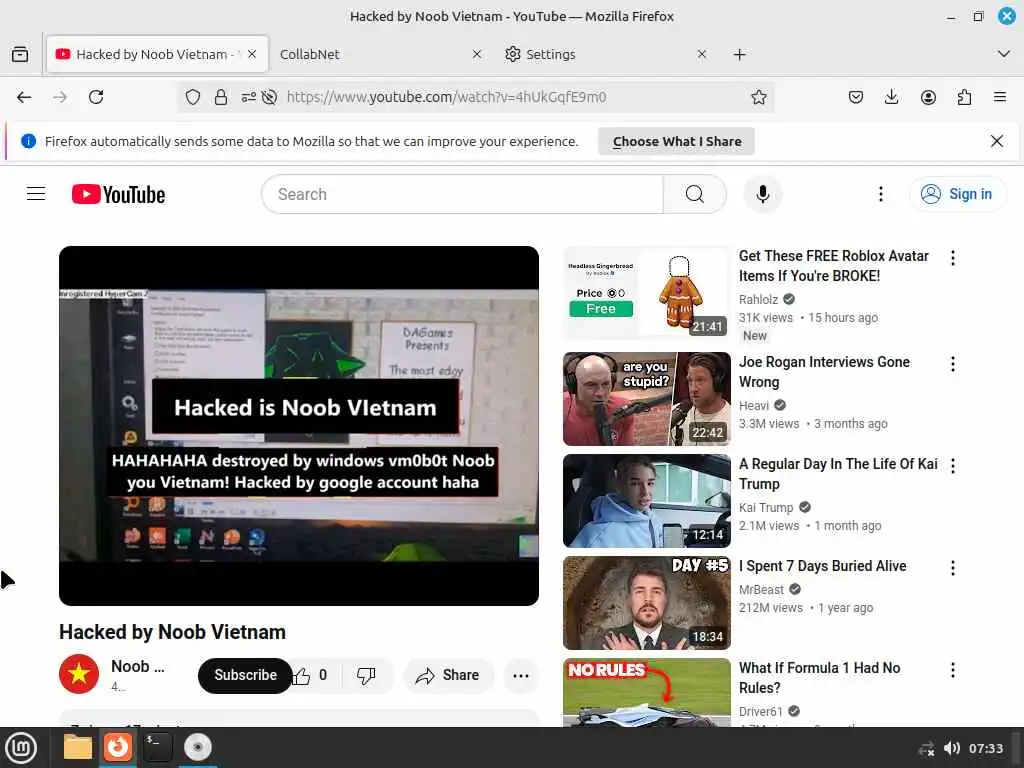
Task: Open Joe Rogan Interviews thumbnail
Action: click(x=647, y=399)
